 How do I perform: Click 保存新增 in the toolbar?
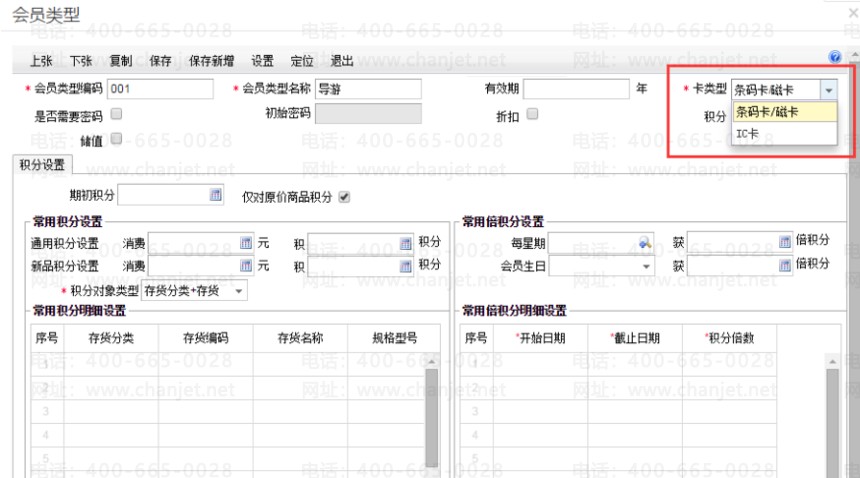(x=211, y=61)
